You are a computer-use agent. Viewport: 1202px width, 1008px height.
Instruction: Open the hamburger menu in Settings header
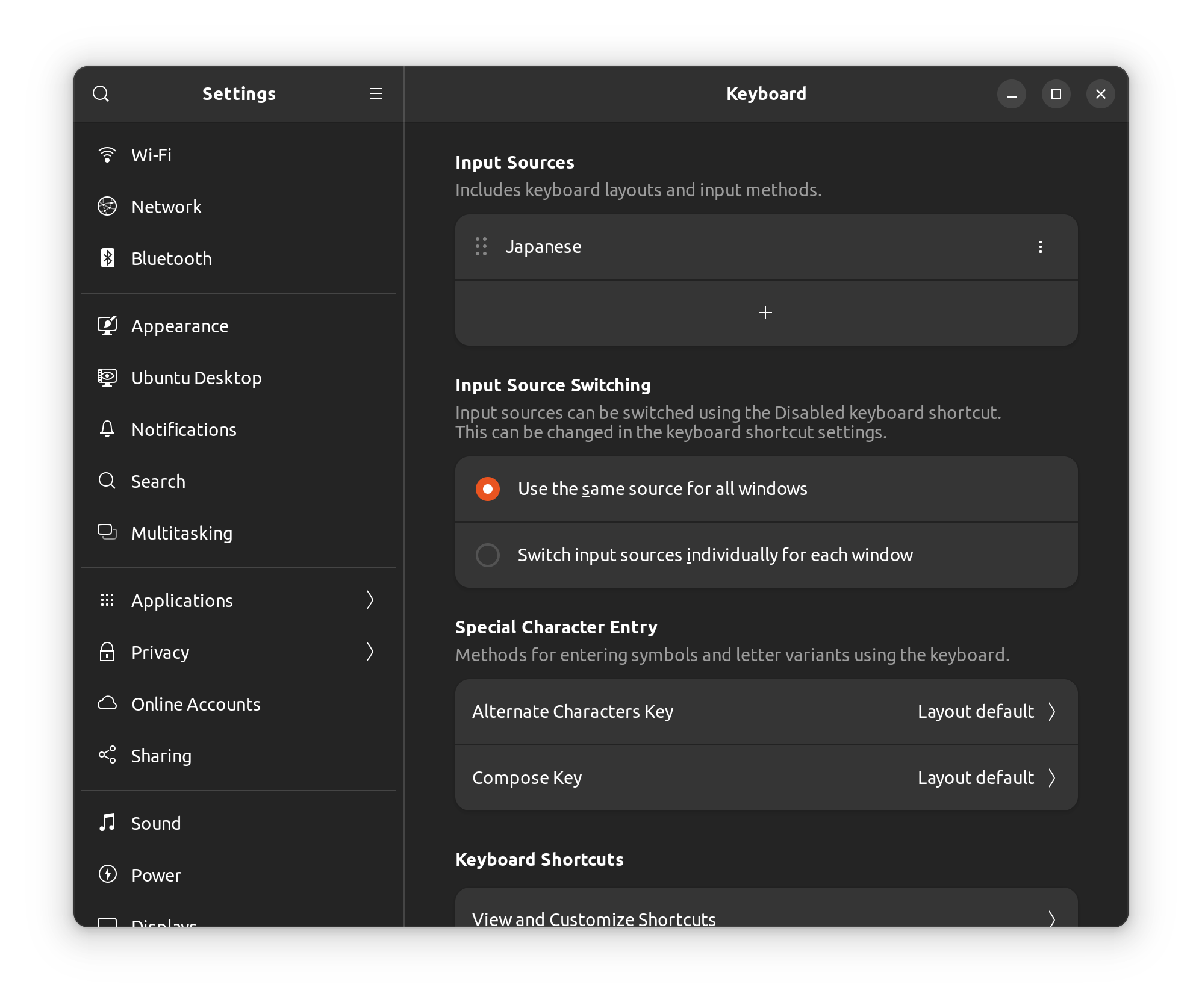click(375, 94)
